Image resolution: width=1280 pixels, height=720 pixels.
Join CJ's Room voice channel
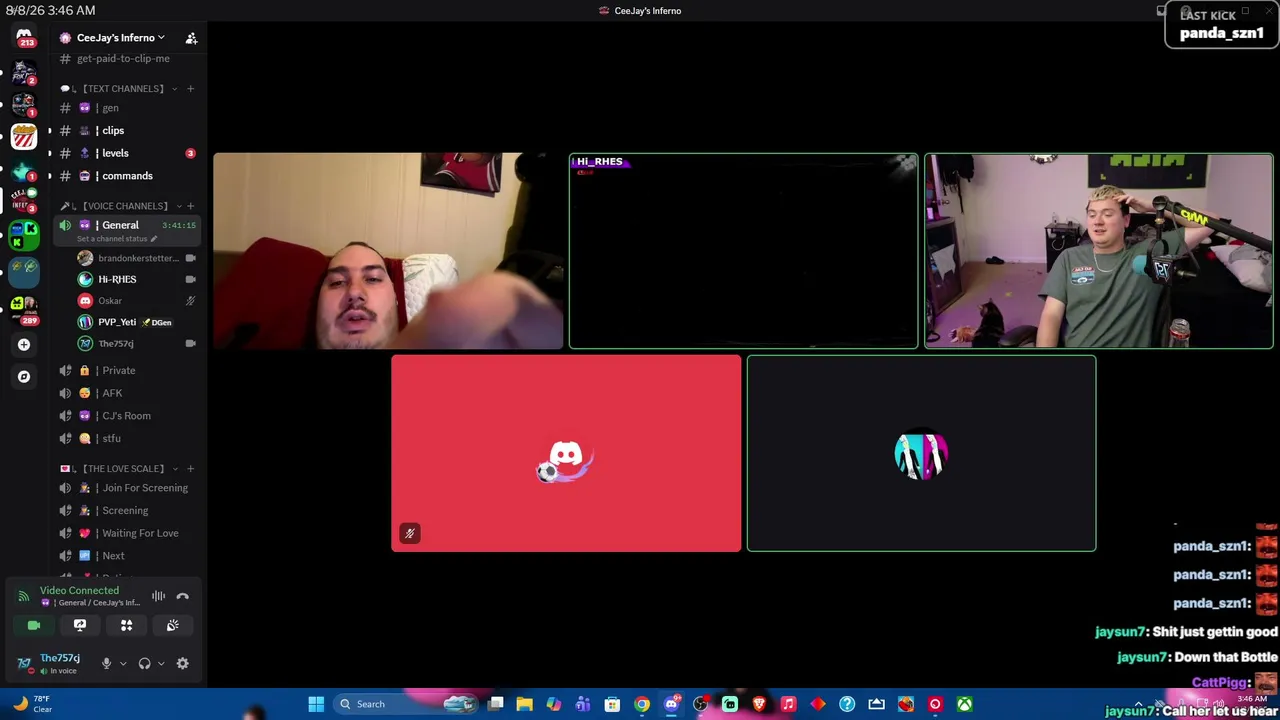pos(128,416)
